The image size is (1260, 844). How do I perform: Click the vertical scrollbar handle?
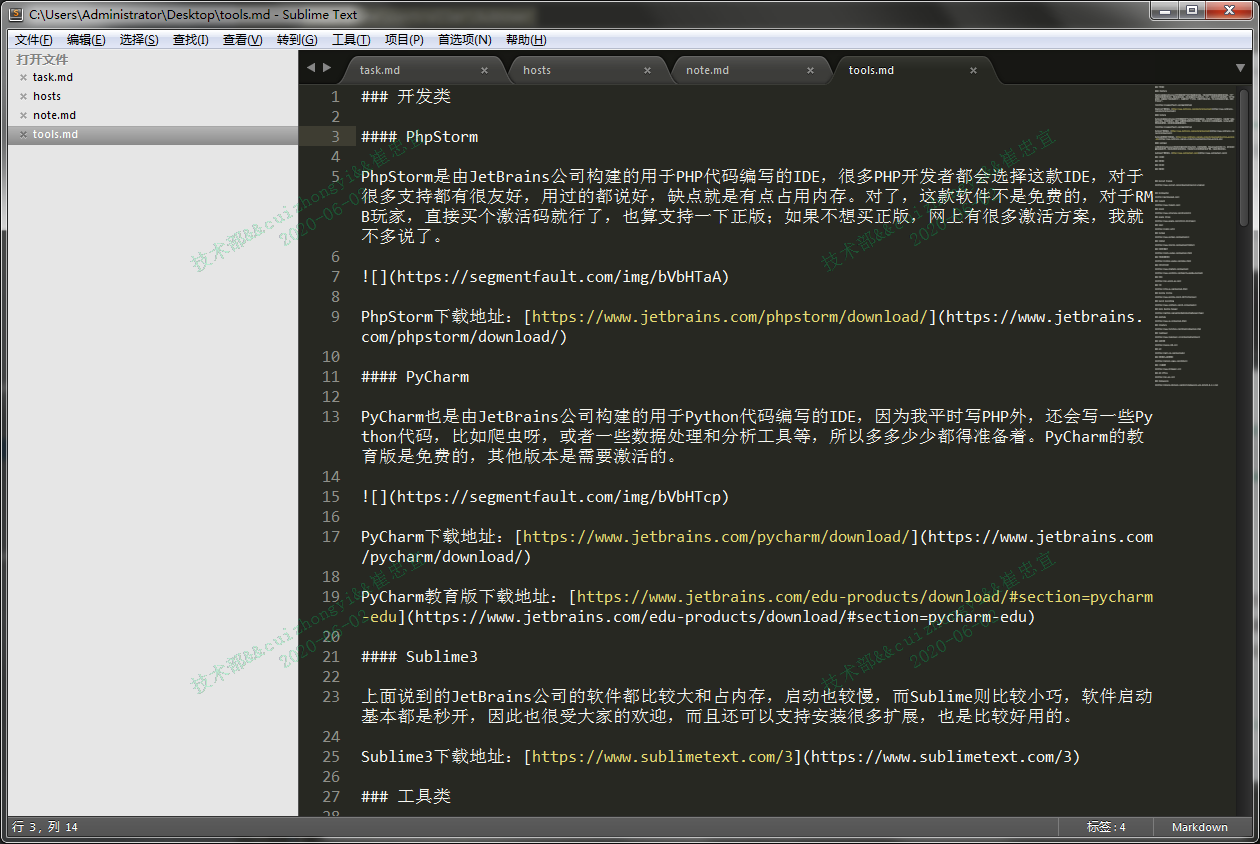coord(1244,158)
